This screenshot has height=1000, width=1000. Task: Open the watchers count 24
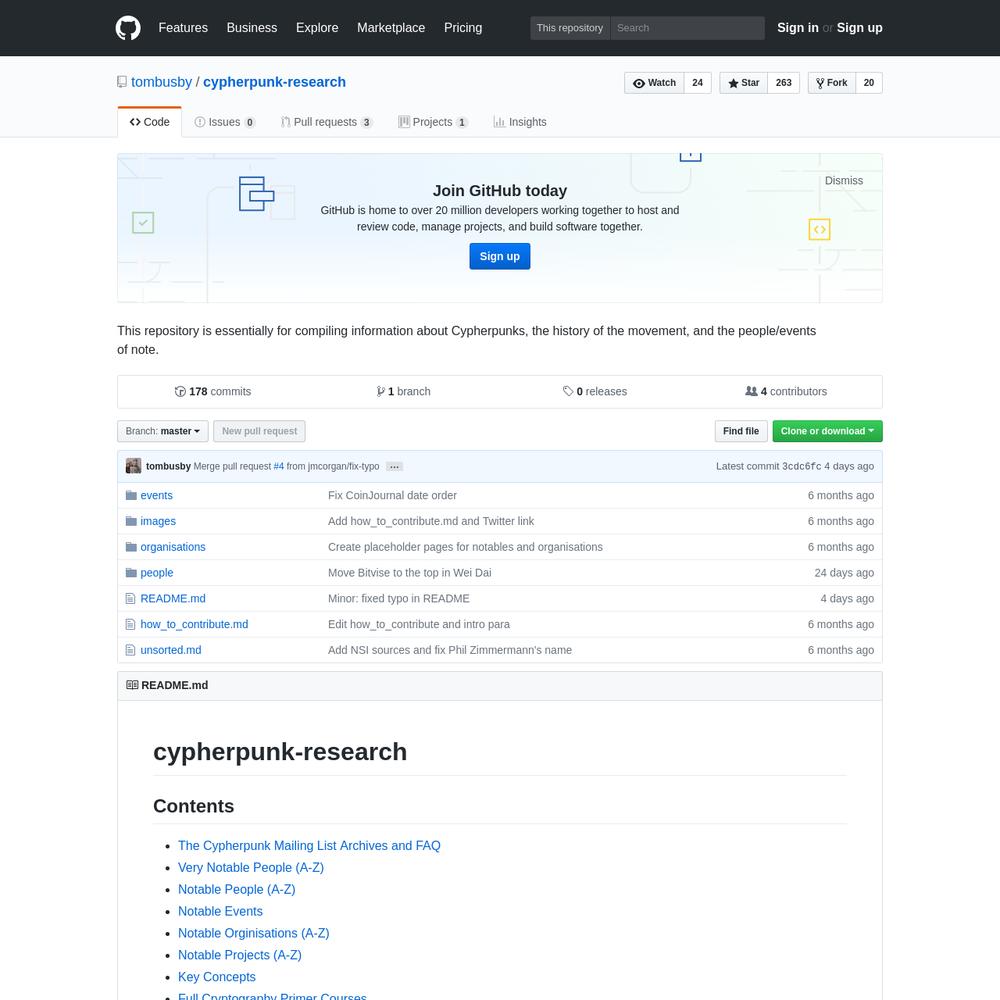(x=698, y=83)
